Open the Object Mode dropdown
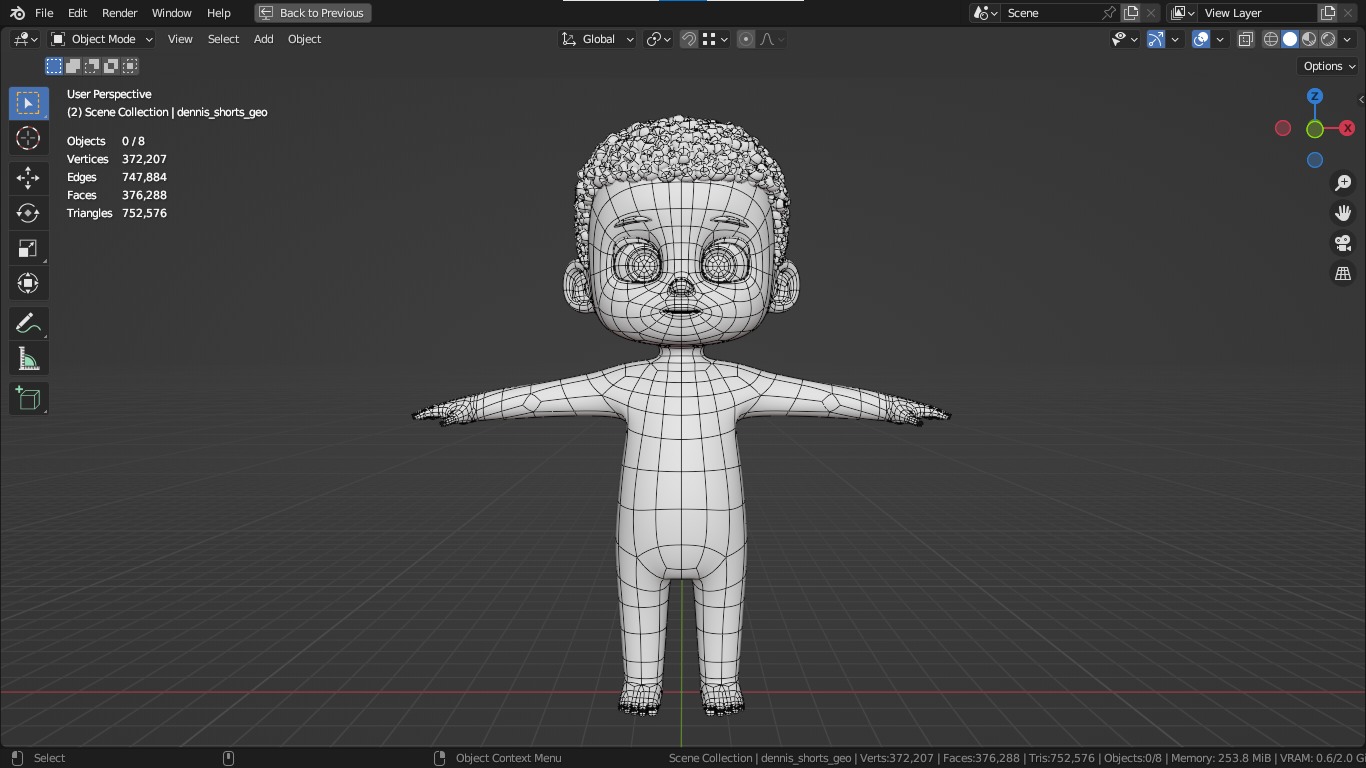This screenshot has height=768, width=1366. pyautogui.click(x=101, y=39)
